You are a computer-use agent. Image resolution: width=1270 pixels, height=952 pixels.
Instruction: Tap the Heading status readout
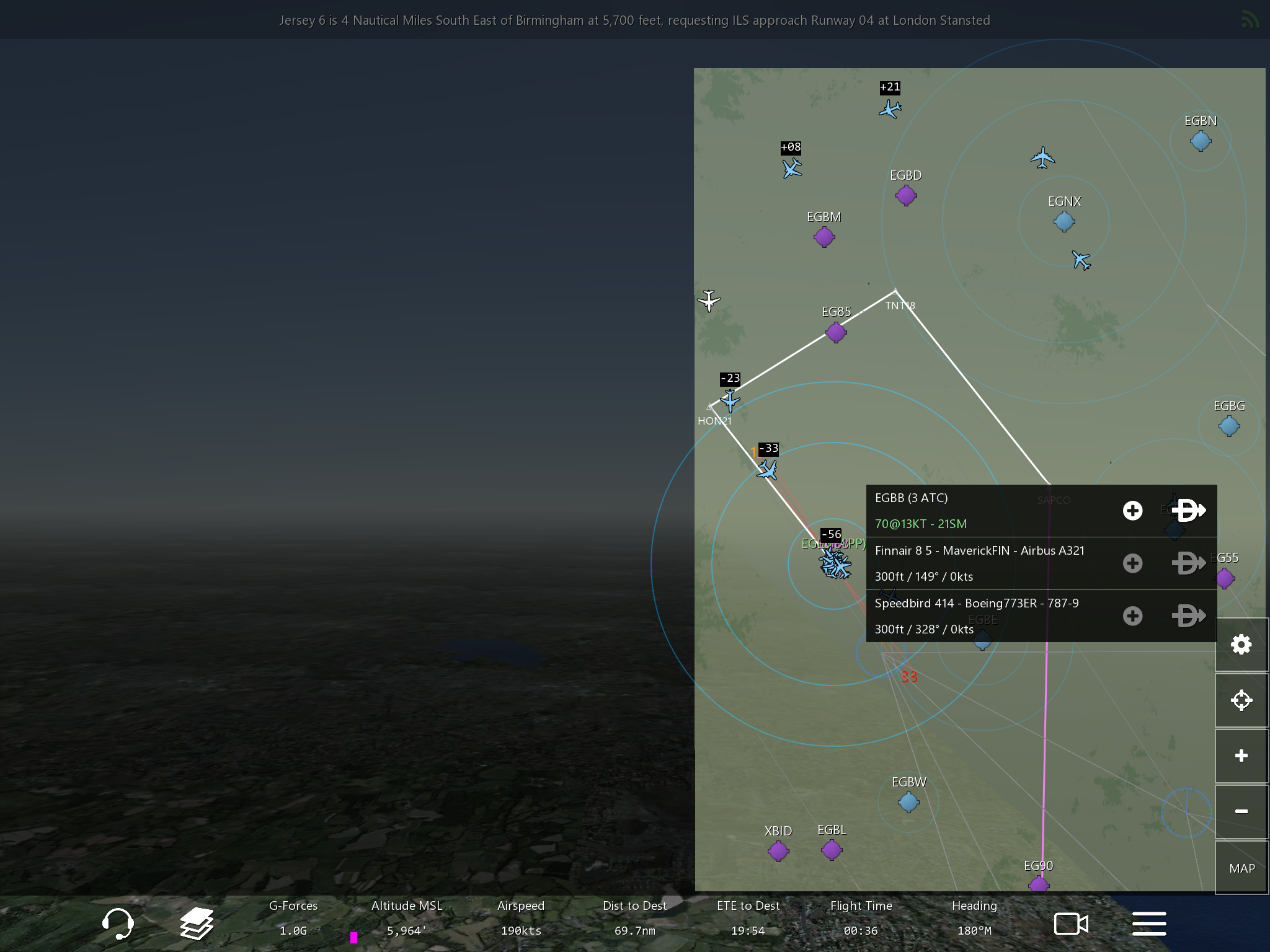point(974,918)
